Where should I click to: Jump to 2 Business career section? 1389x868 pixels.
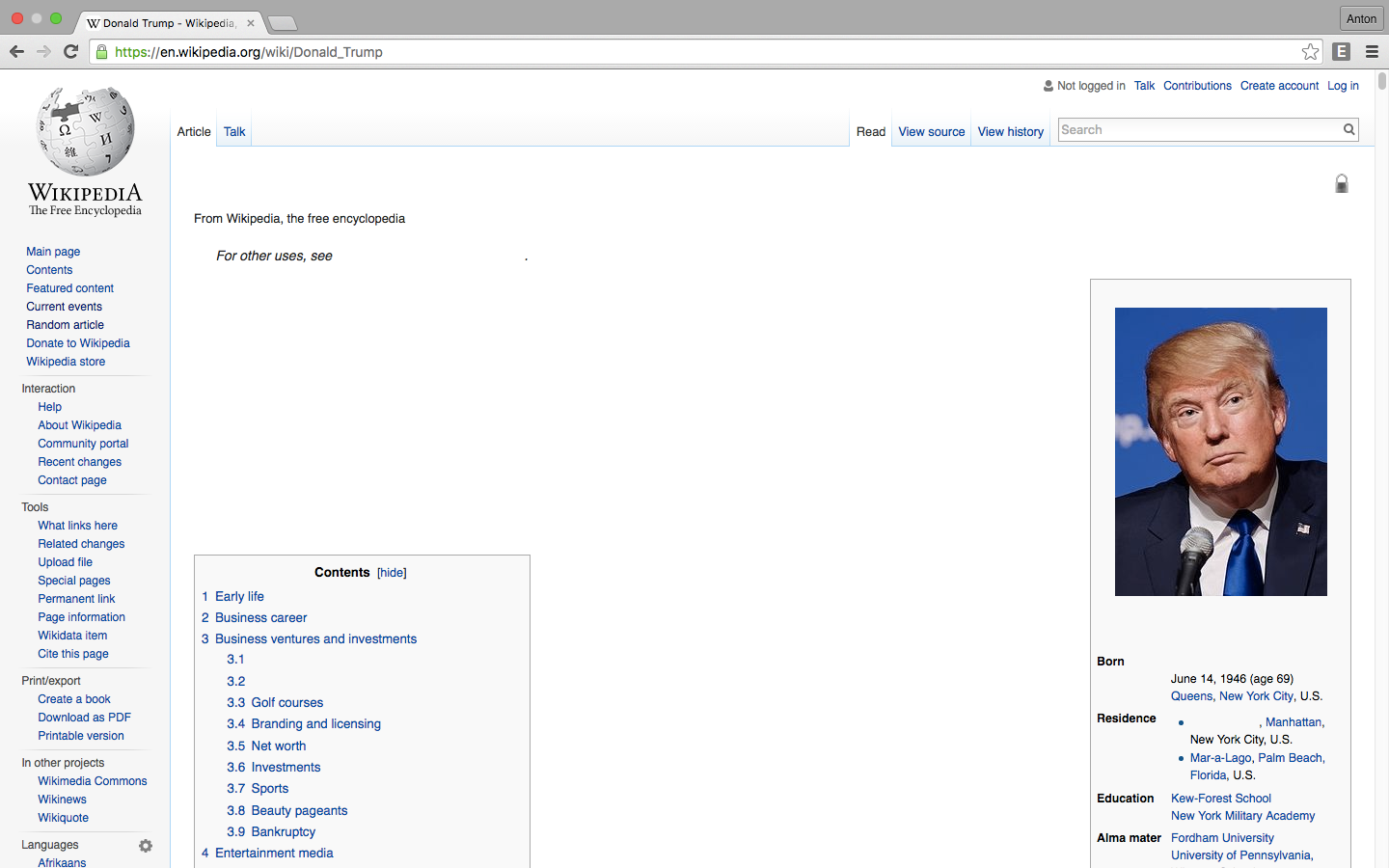[255, 618]
